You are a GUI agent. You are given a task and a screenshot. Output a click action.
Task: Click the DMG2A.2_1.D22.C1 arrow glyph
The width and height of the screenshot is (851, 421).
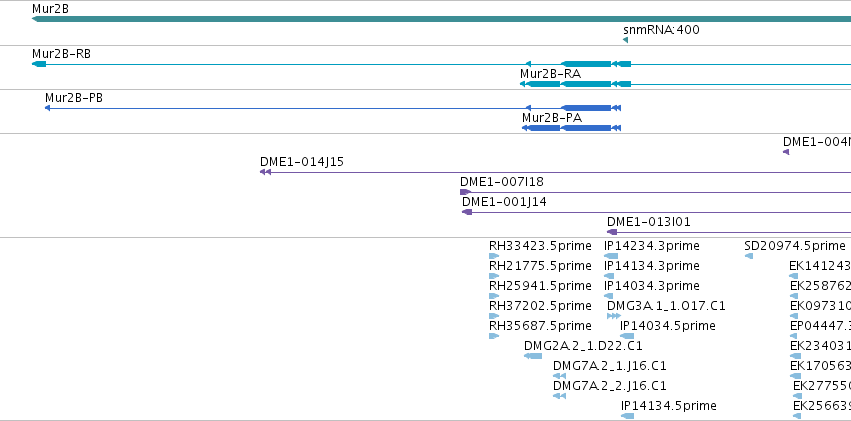(533, 356)
